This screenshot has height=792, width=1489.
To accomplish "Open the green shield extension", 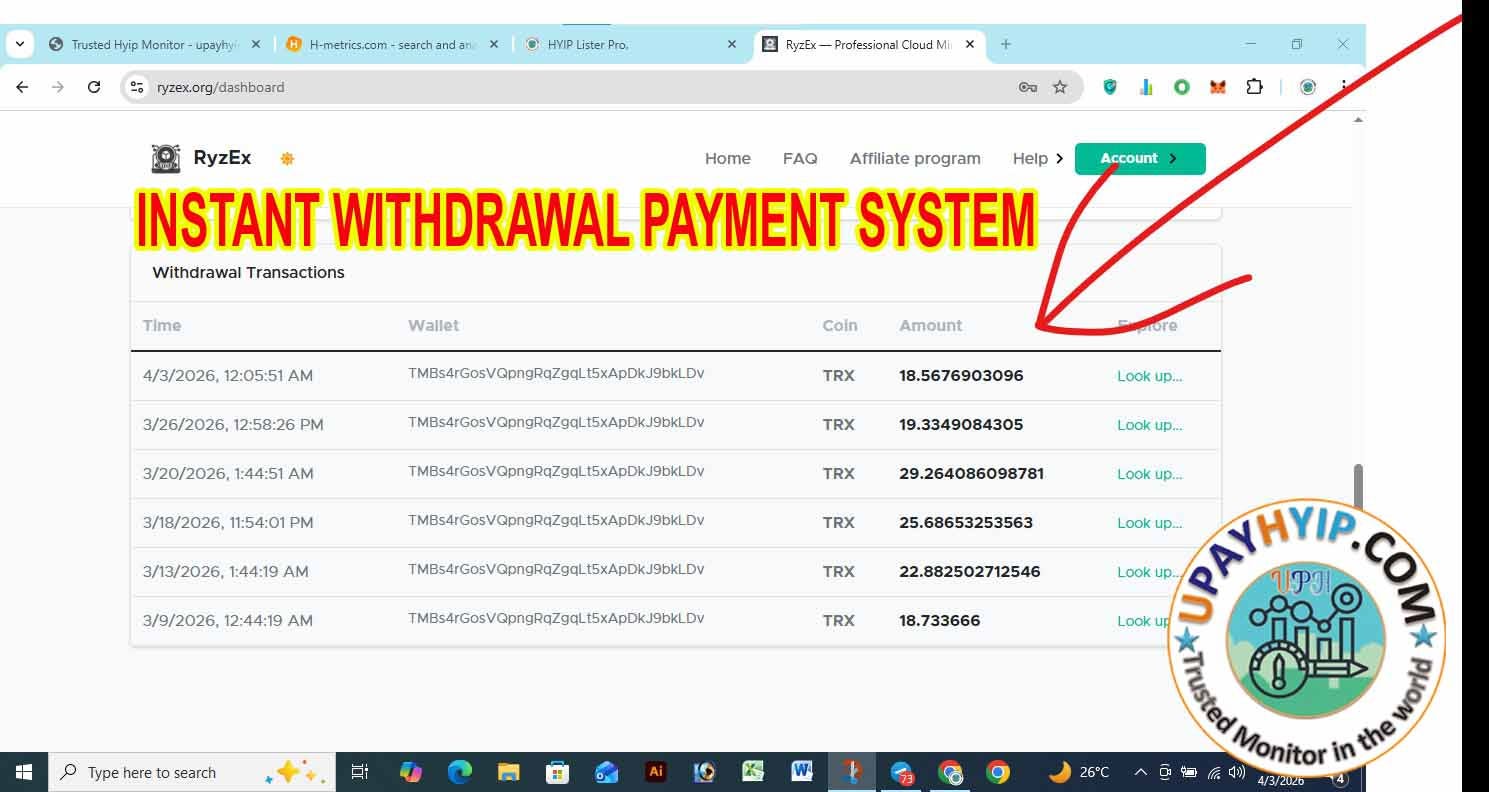I will [1110, 87].
